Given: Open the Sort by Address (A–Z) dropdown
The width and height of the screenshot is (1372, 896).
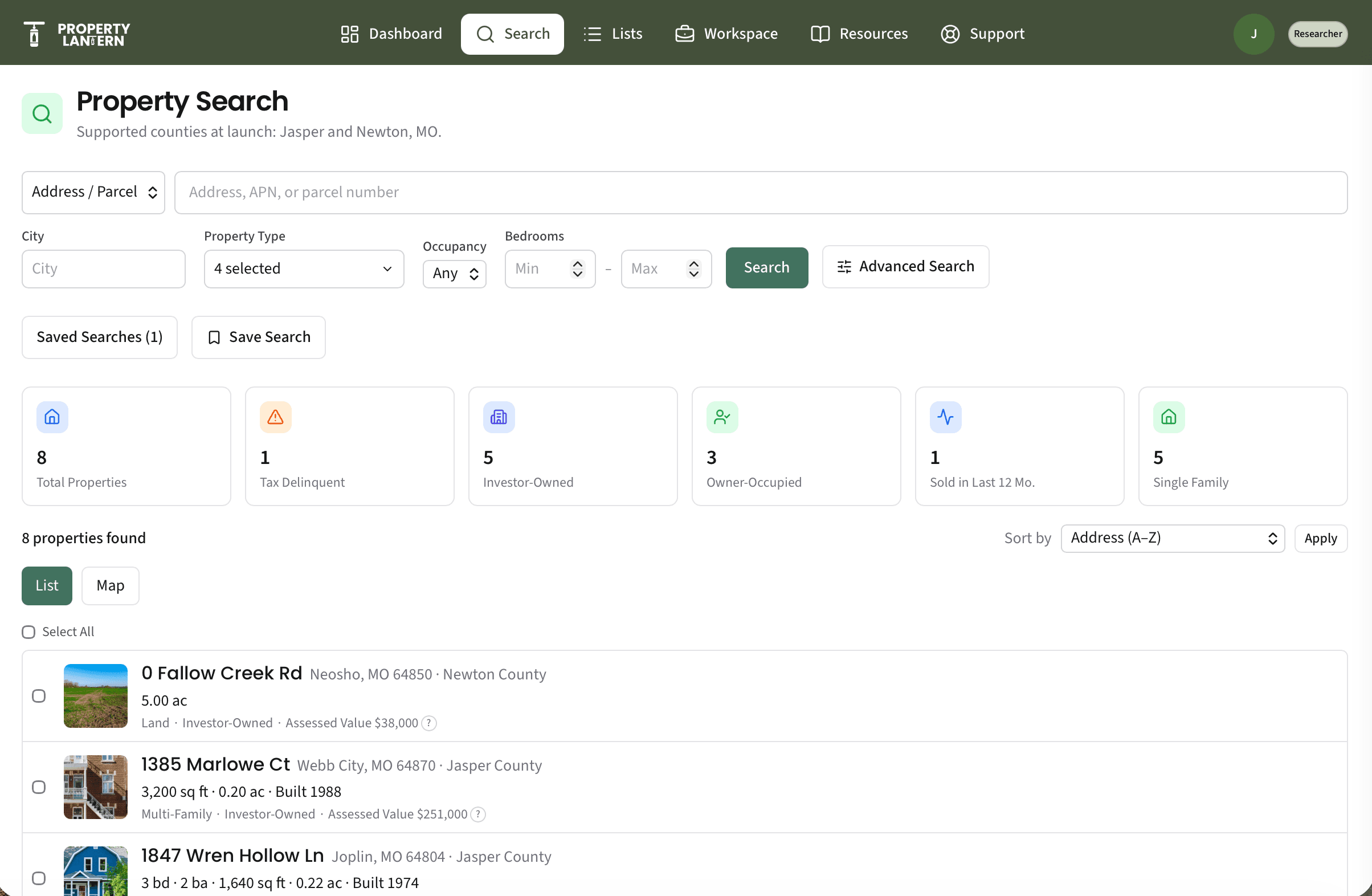Looking at the screenshot, I should [x=1173, y=538].
